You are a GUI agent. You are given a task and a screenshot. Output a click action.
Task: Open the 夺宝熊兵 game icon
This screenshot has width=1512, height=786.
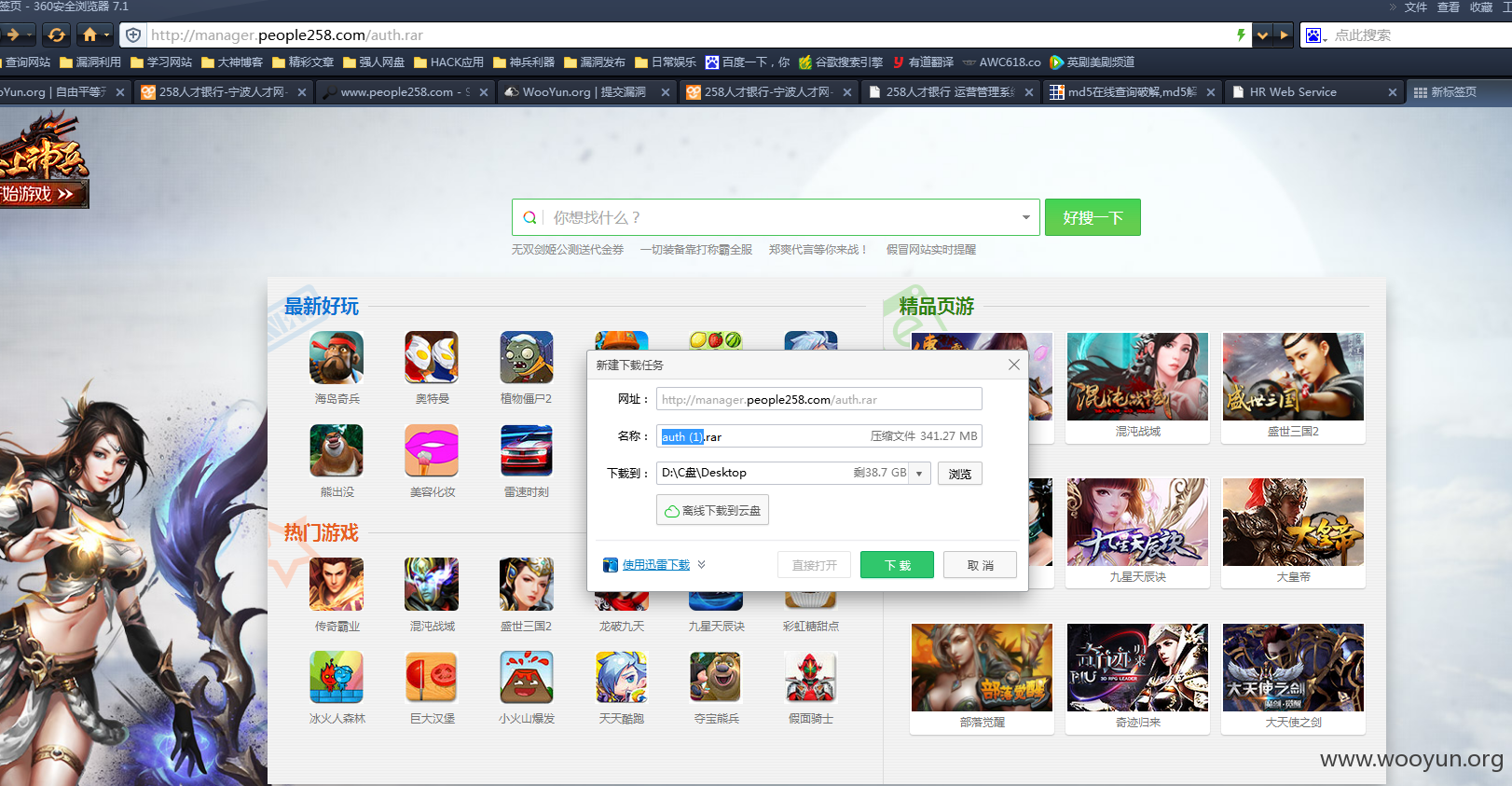tap(716, 677)
